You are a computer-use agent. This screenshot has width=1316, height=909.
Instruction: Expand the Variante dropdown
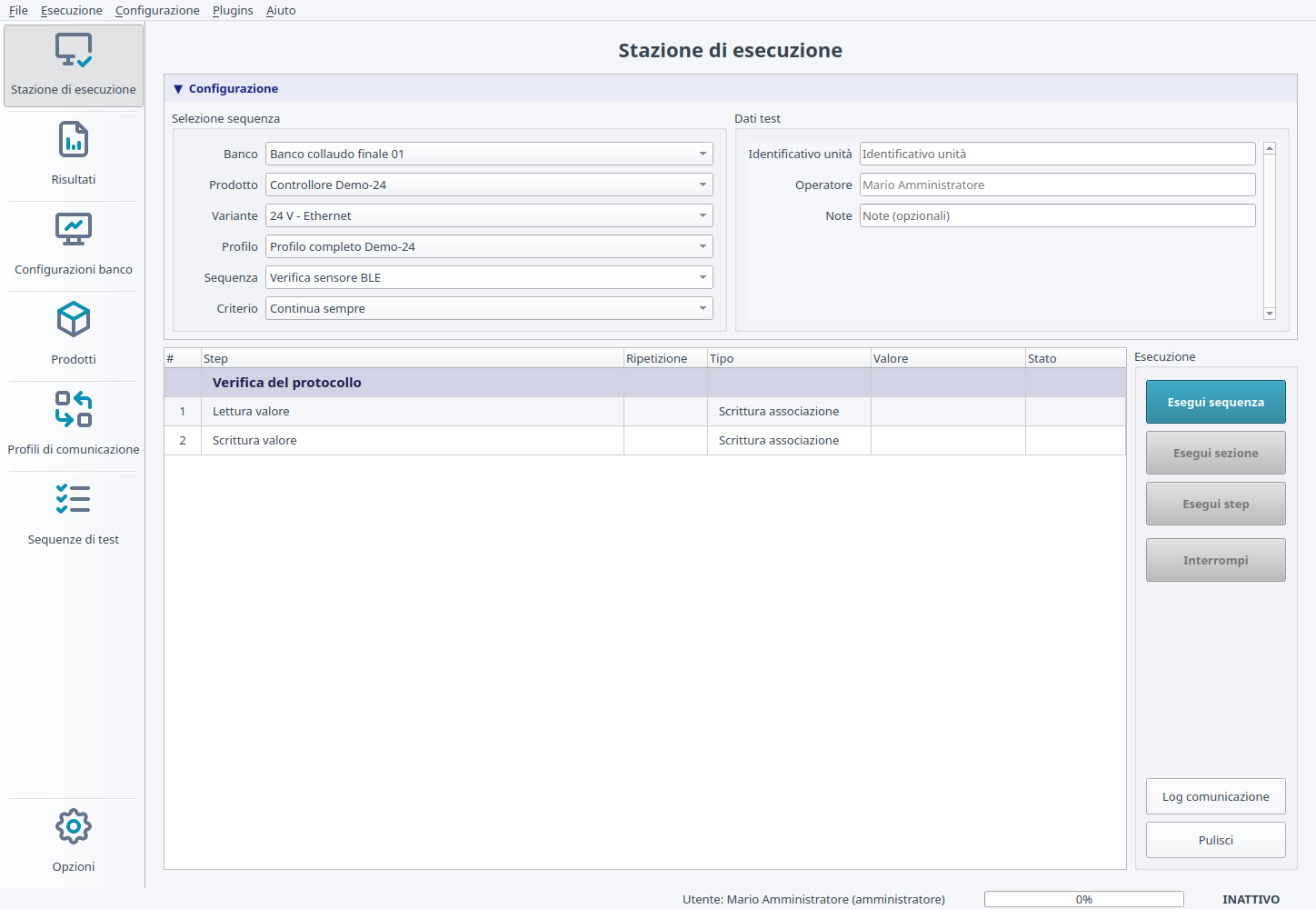[489, 215]
